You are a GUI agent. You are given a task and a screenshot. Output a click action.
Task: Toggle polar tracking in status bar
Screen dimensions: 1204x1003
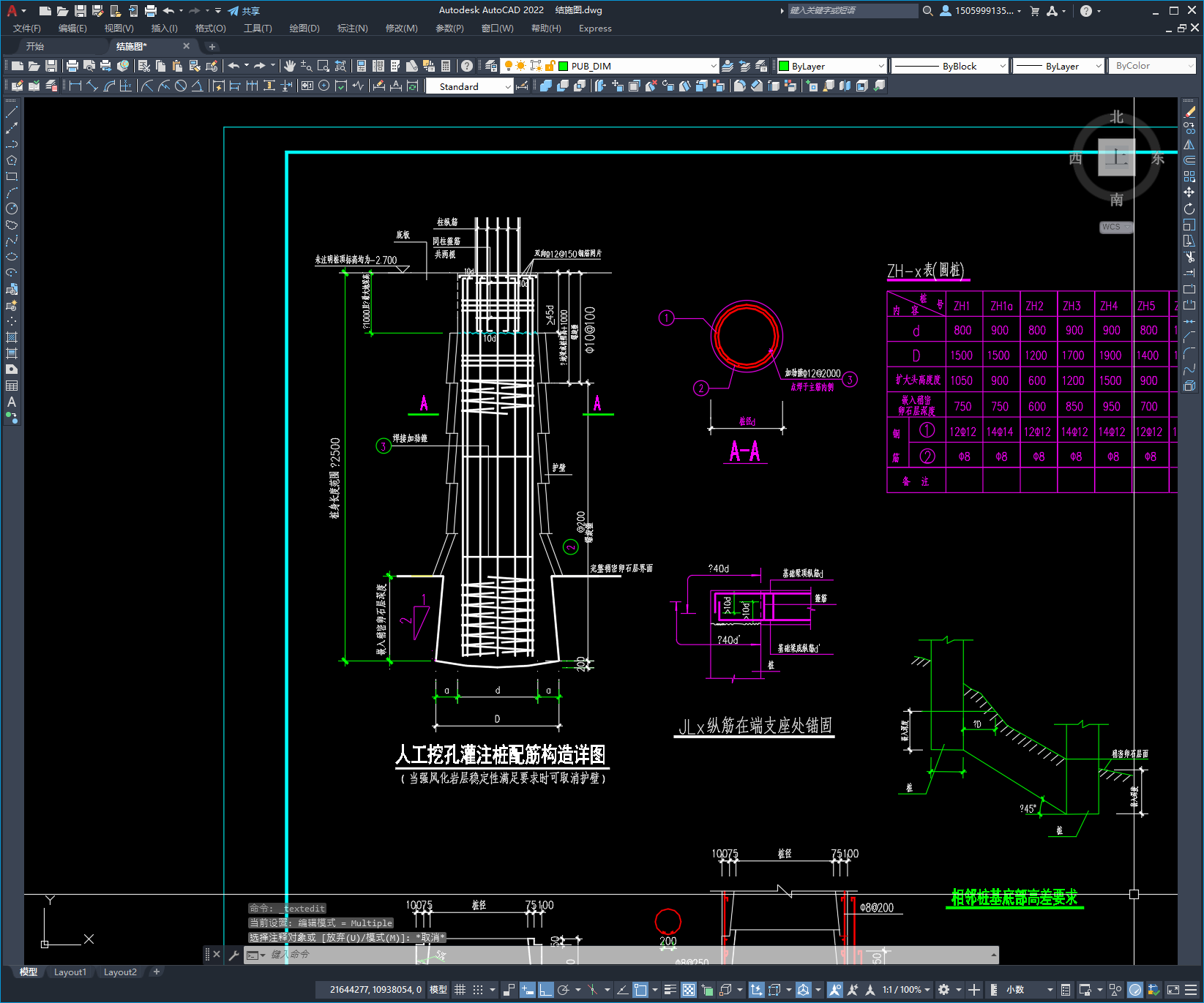coord(563,990)
